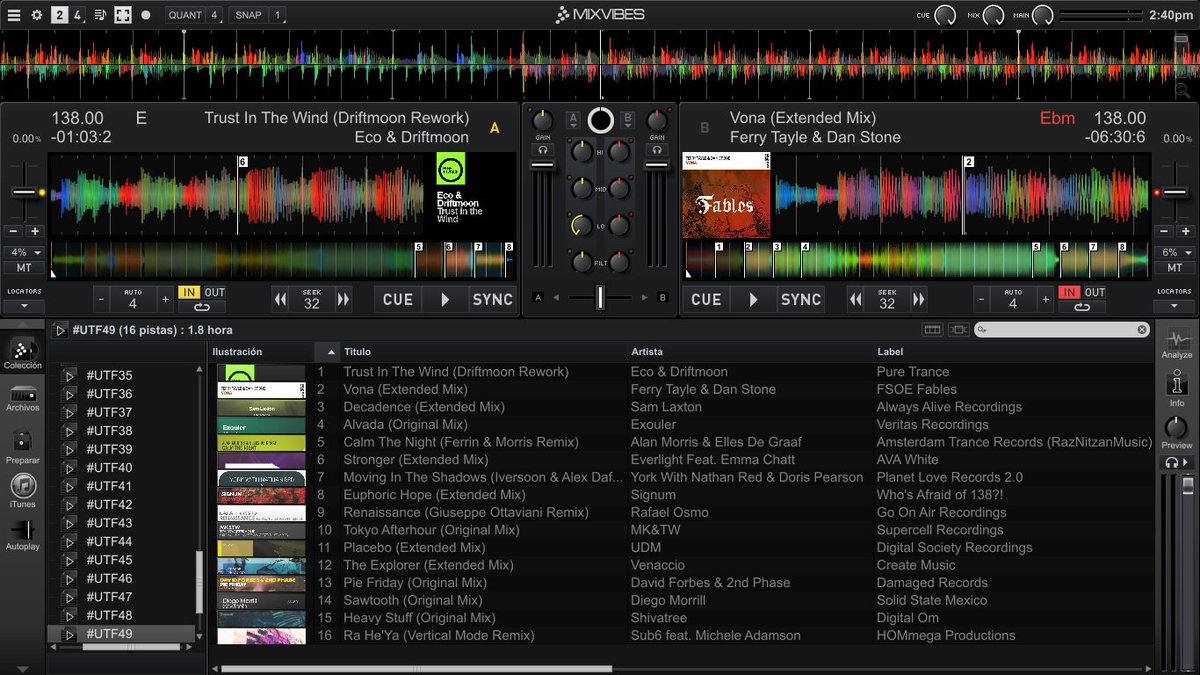
Task: Seek backward on deck B
Action: (x=856, y=299)
